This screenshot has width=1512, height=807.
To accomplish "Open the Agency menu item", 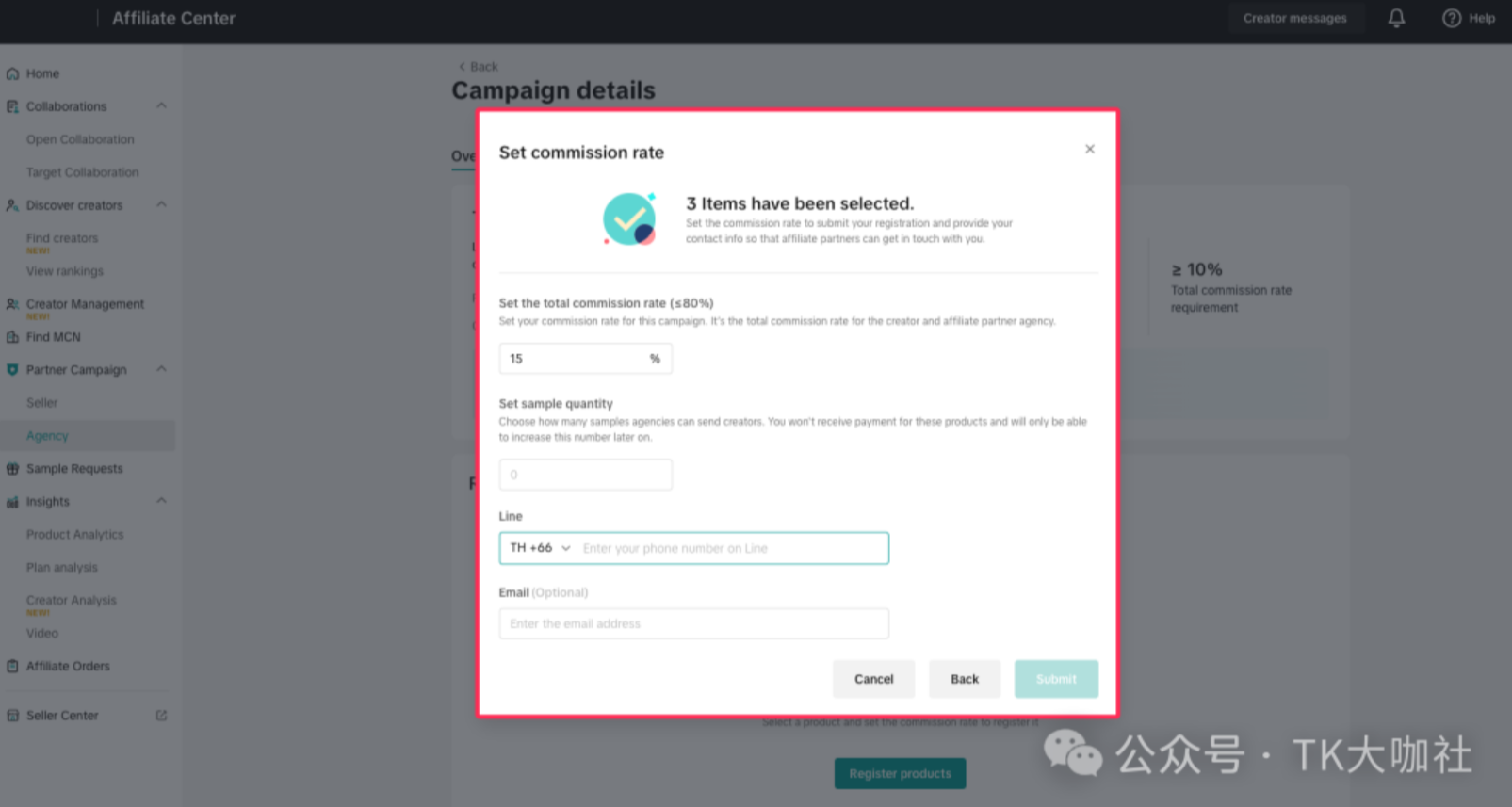I will [47, 436].
